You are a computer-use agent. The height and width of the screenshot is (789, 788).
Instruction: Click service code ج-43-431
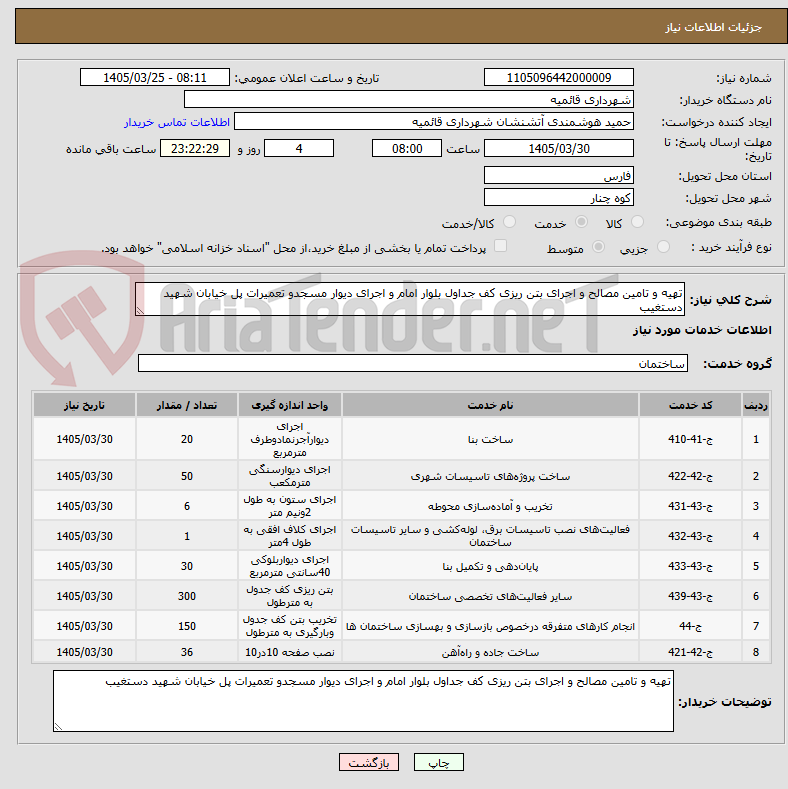pyautogui.click(x=690, y=506)
